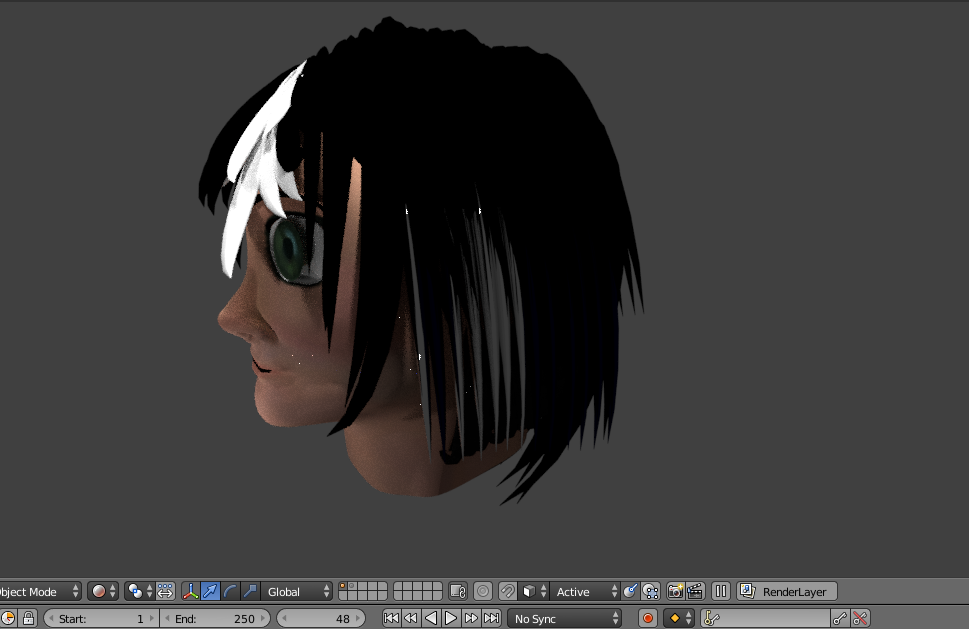Toggle manipulate center points option
This screenshot has width=969, height=629.
click(x=165, y=591)
